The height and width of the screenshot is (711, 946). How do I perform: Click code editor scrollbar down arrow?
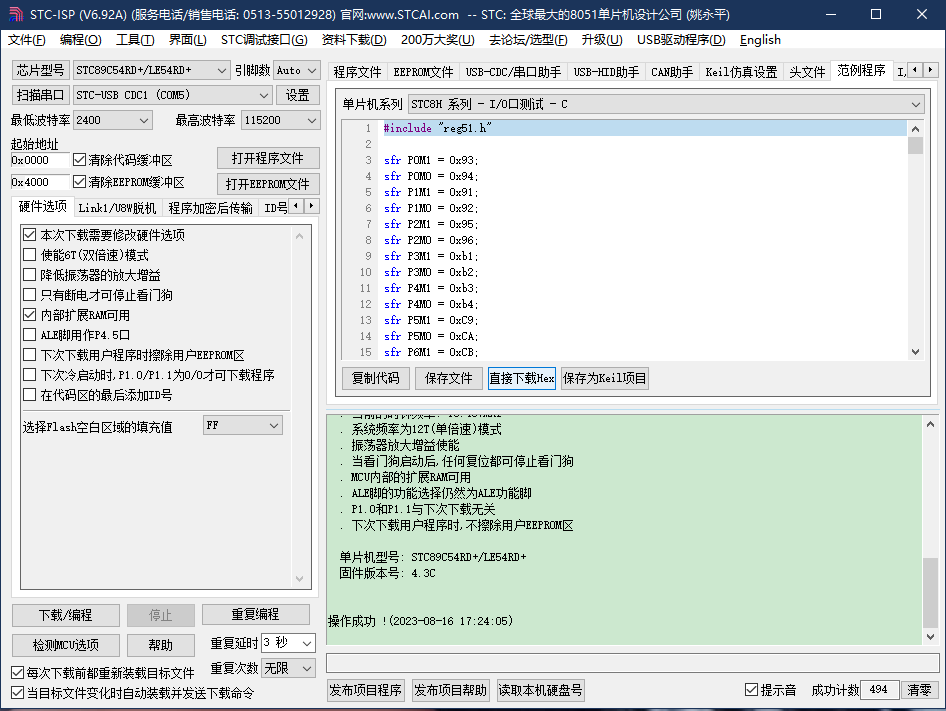[915, 352]
